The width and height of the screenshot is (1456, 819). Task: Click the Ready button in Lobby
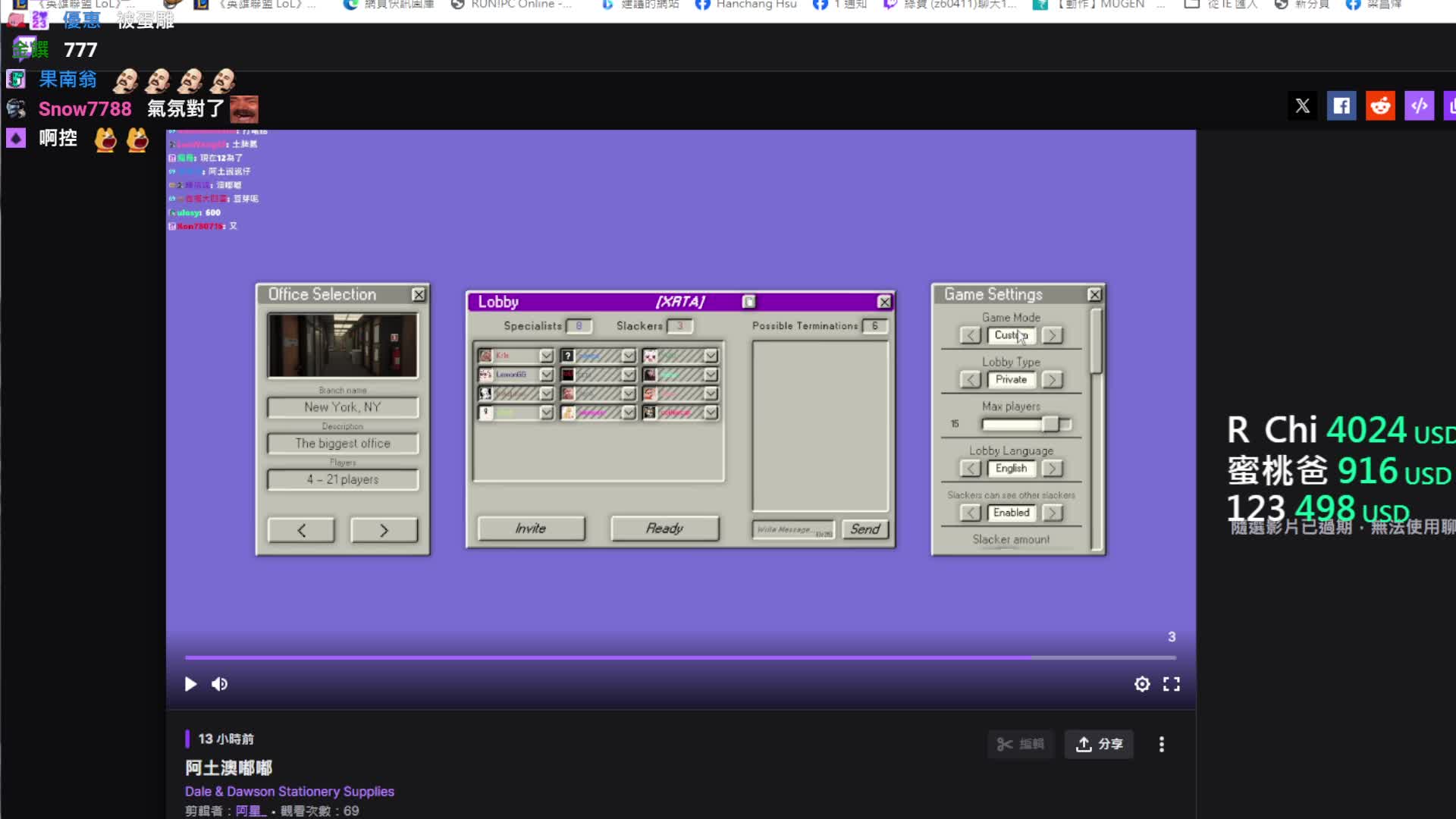coord(664,529)
